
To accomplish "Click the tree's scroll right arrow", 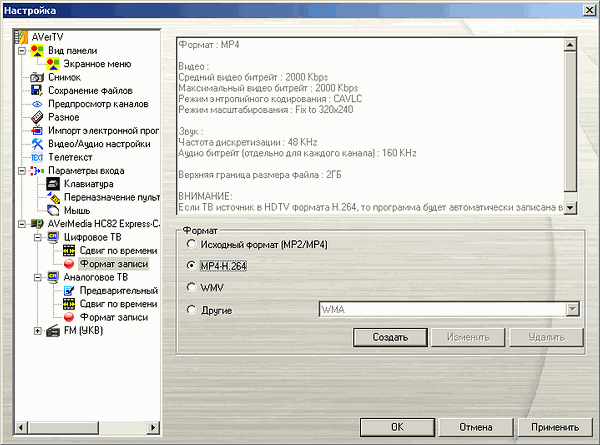I will click(x=153, y=427).
